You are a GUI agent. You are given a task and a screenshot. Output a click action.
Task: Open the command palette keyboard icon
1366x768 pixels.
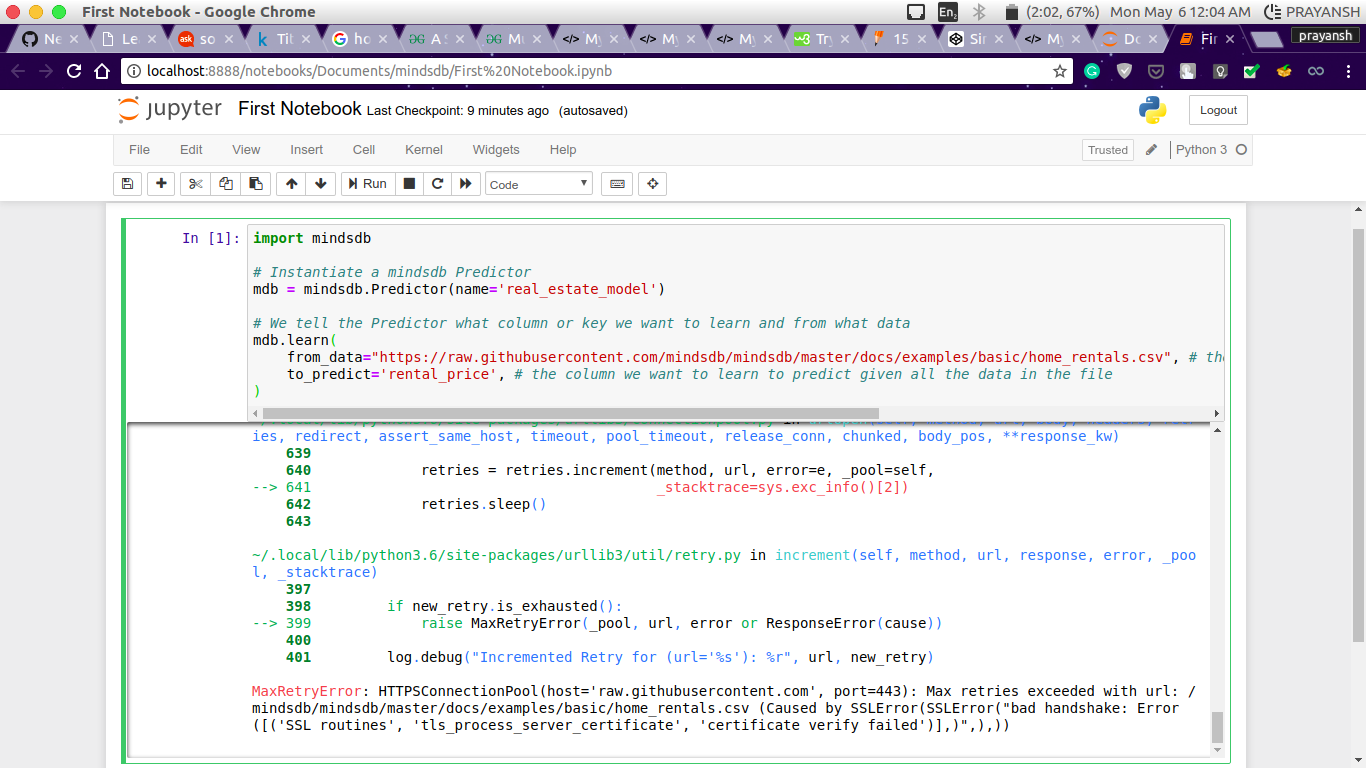(x=617, y=184)
